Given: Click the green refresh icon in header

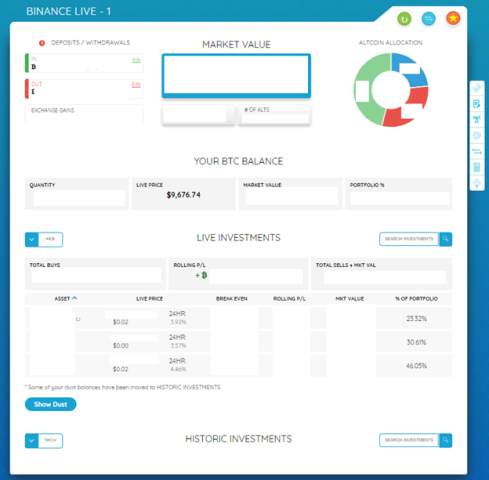Looking at the screenshot, I should click(x=404, y=19).
